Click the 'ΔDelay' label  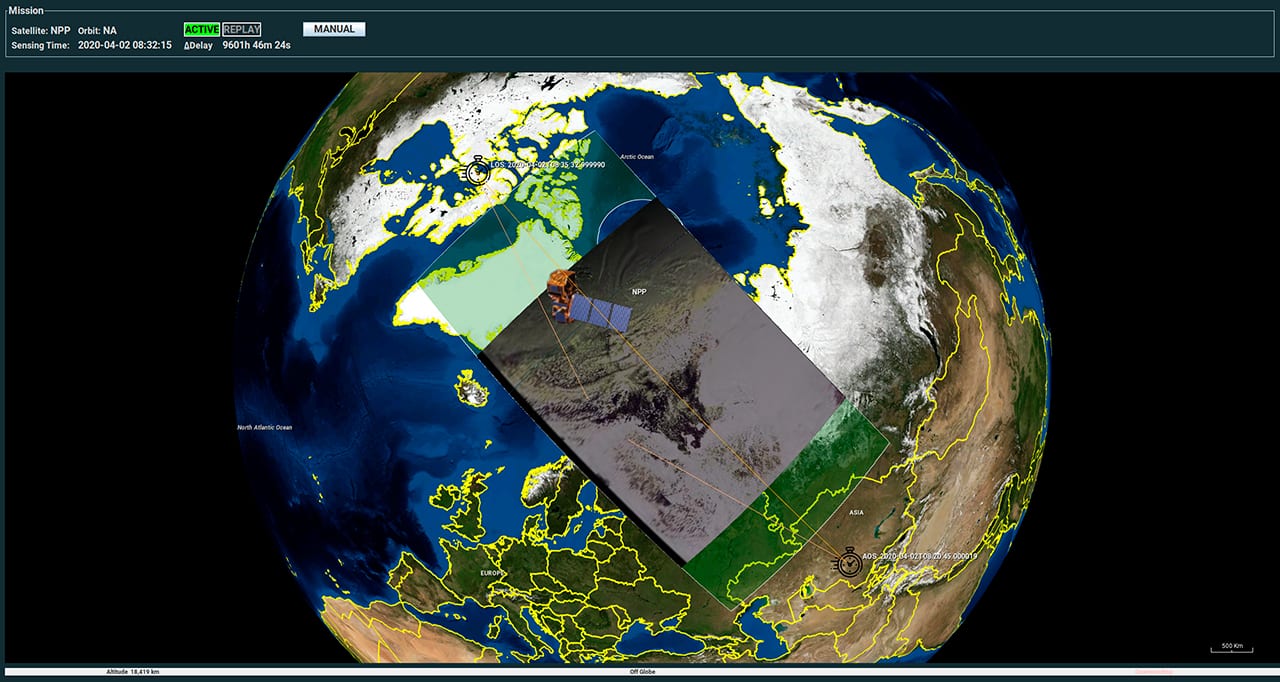tap(198, 45)
